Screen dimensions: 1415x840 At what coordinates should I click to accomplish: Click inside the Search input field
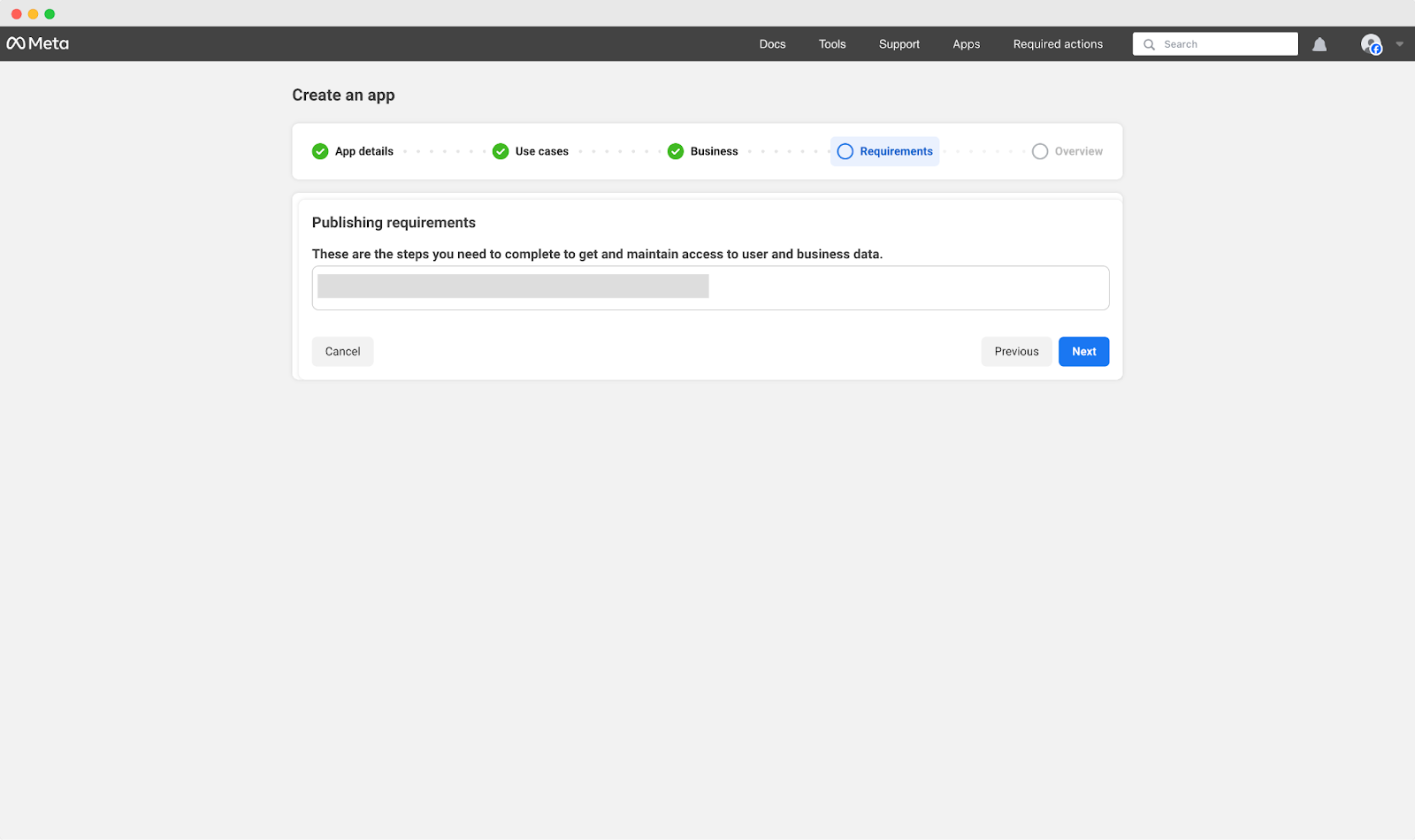tap(1220, 43)
